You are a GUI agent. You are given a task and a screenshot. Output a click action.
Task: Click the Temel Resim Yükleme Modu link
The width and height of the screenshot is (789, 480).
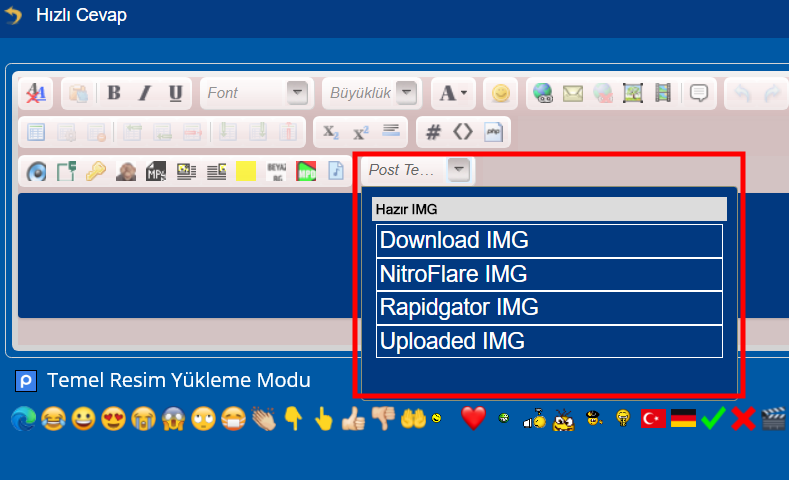(179, 380)
